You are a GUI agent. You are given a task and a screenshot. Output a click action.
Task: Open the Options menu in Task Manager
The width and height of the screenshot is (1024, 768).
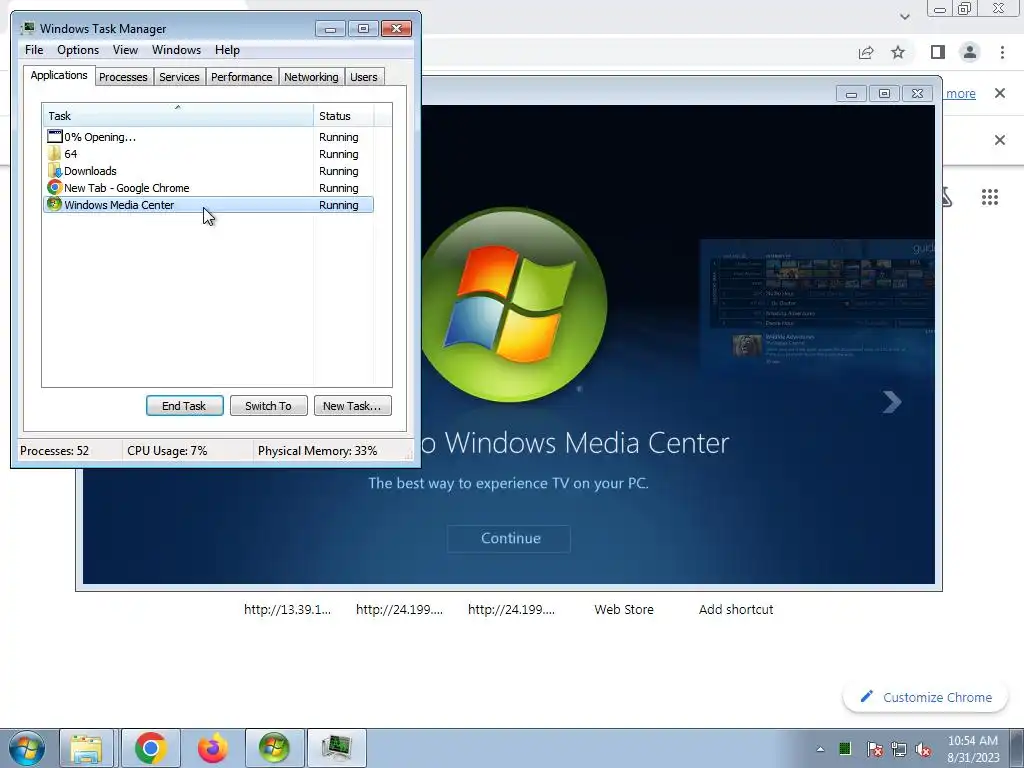[x=78, y=50]
